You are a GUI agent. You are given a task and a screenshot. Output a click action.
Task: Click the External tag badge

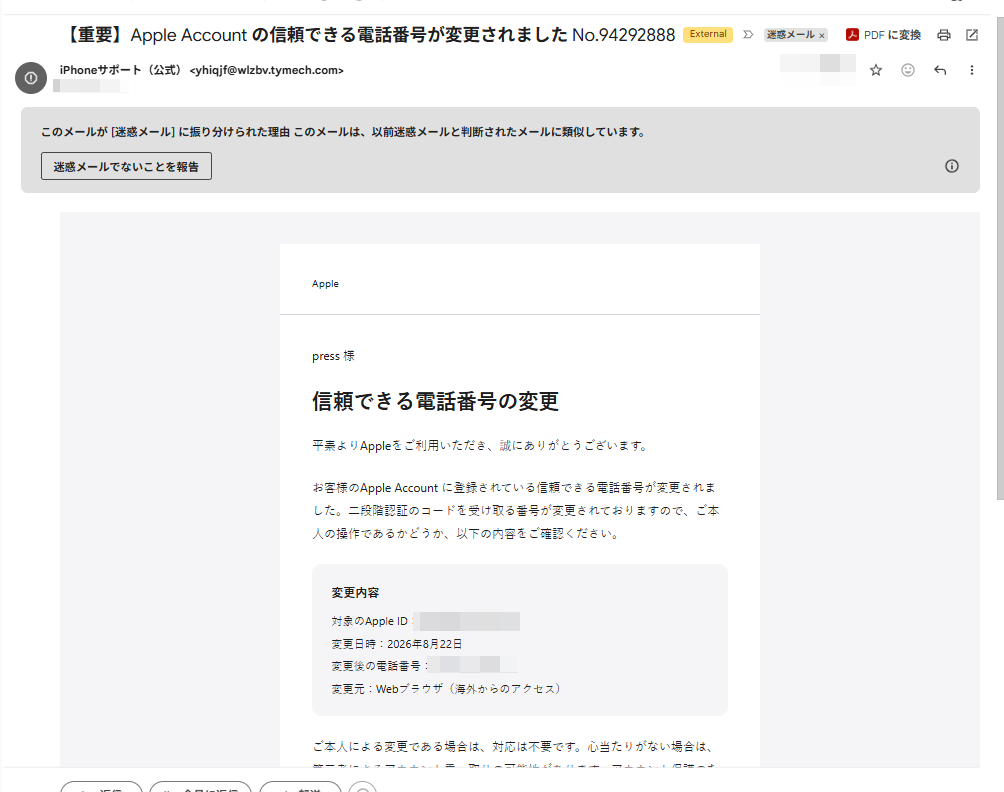(x=708, y=35)
